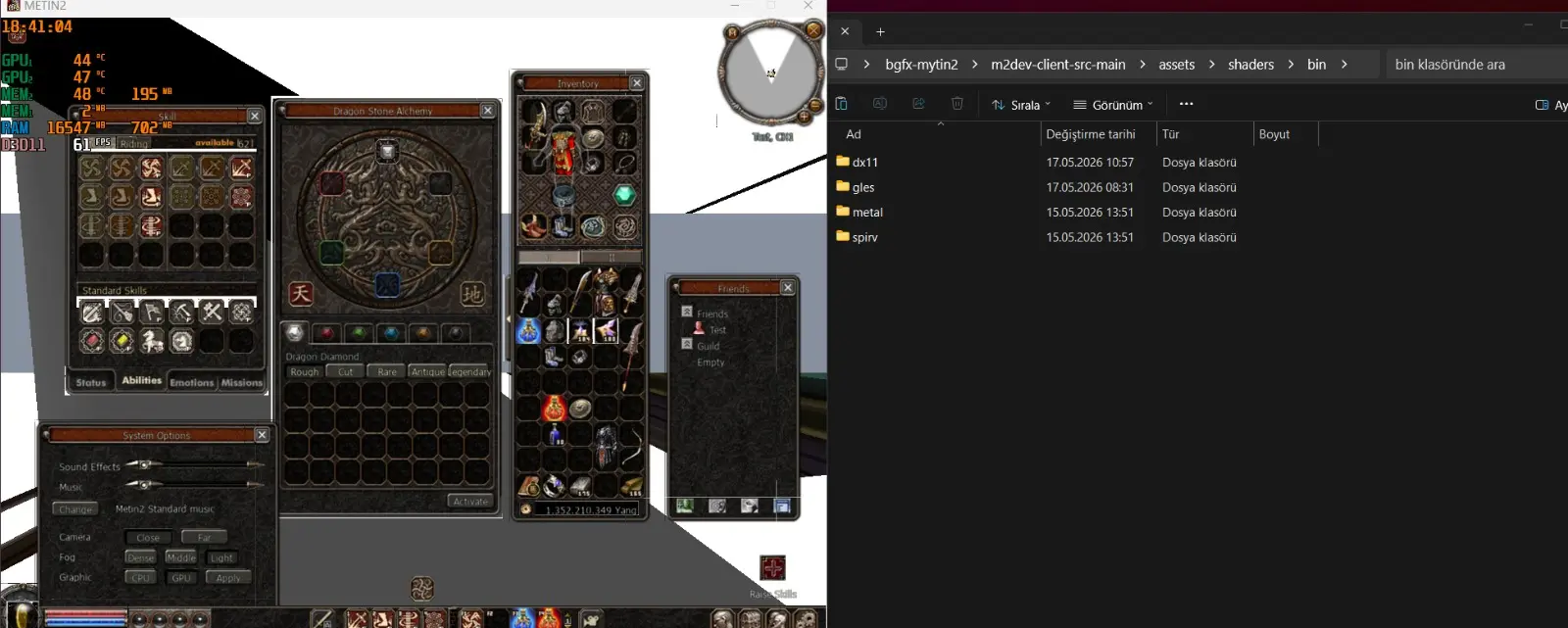Viewport: 1568px width, 628px height.
Task: Click the first standard skill icon
Action: tap(91, 313)
